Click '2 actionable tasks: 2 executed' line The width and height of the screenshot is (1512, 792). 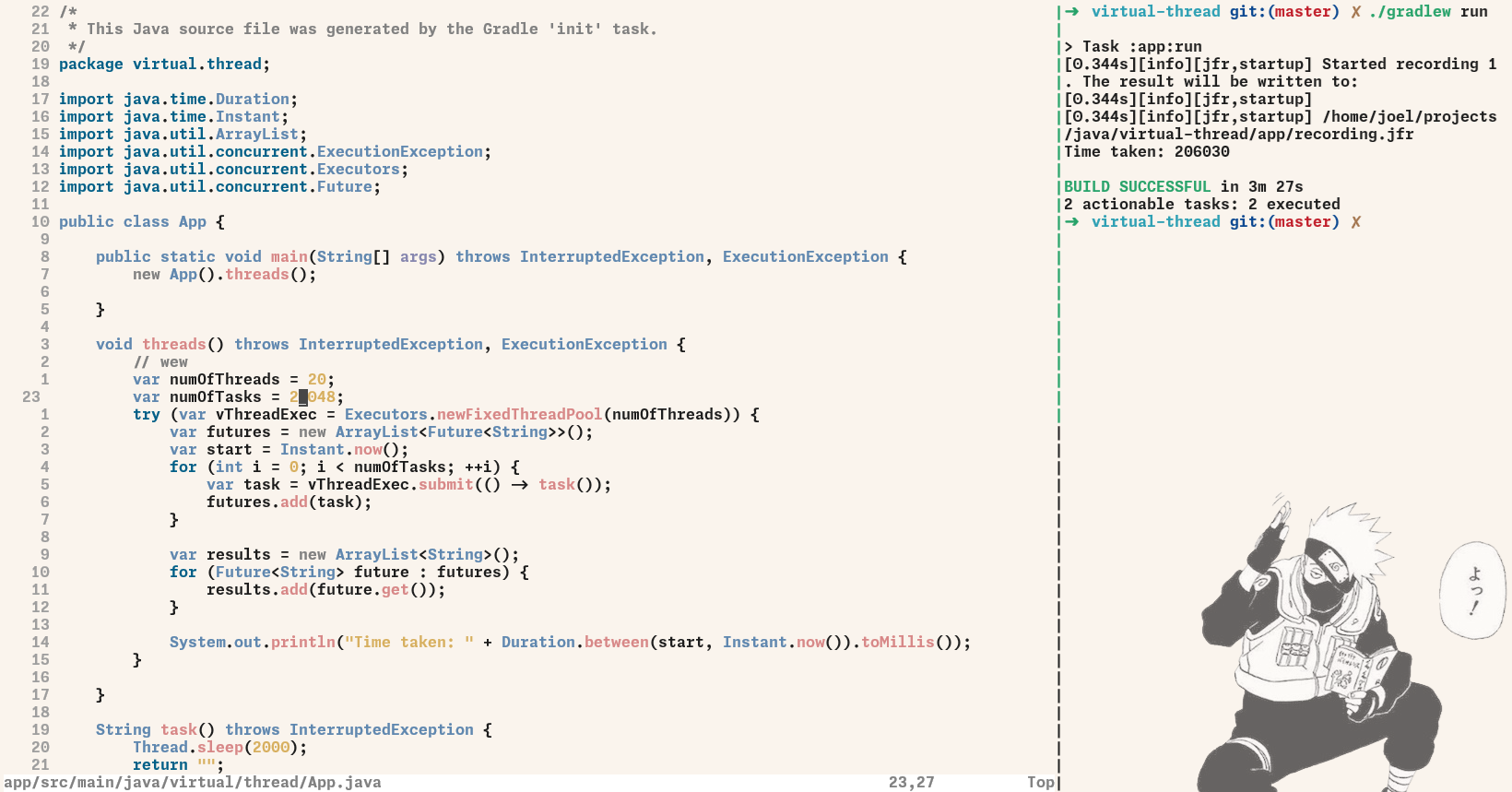(1202, 204)
